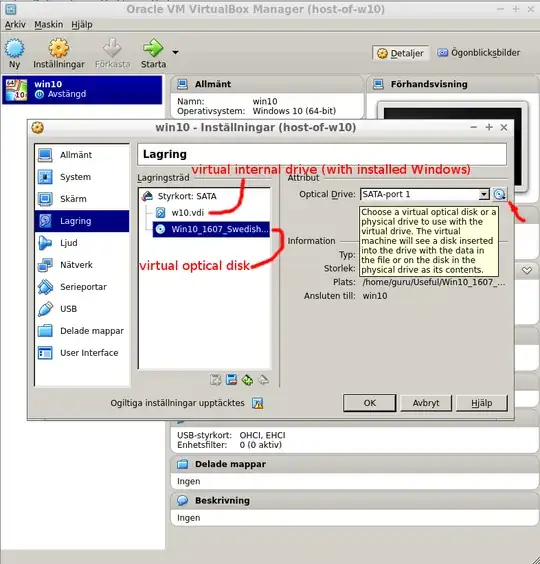540x564 pixels.
Task: Click the Ogiltiga inställningar upptäcktes message
Action: click(x=177, y=403)
